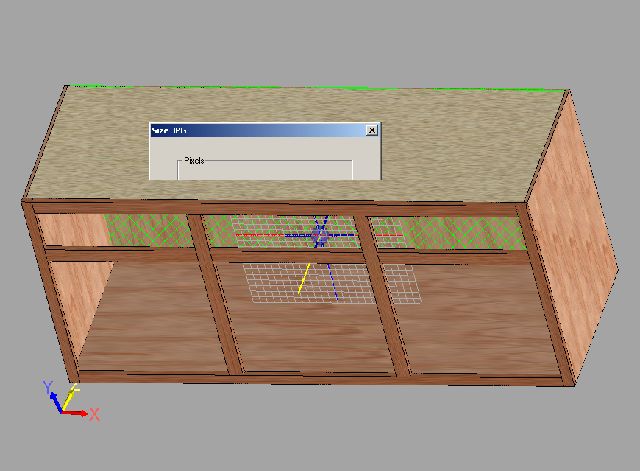The height and width of the screenshot is (471, 640).
Task: Select the bottom front rail of cabinet
Action: [320, 379]
